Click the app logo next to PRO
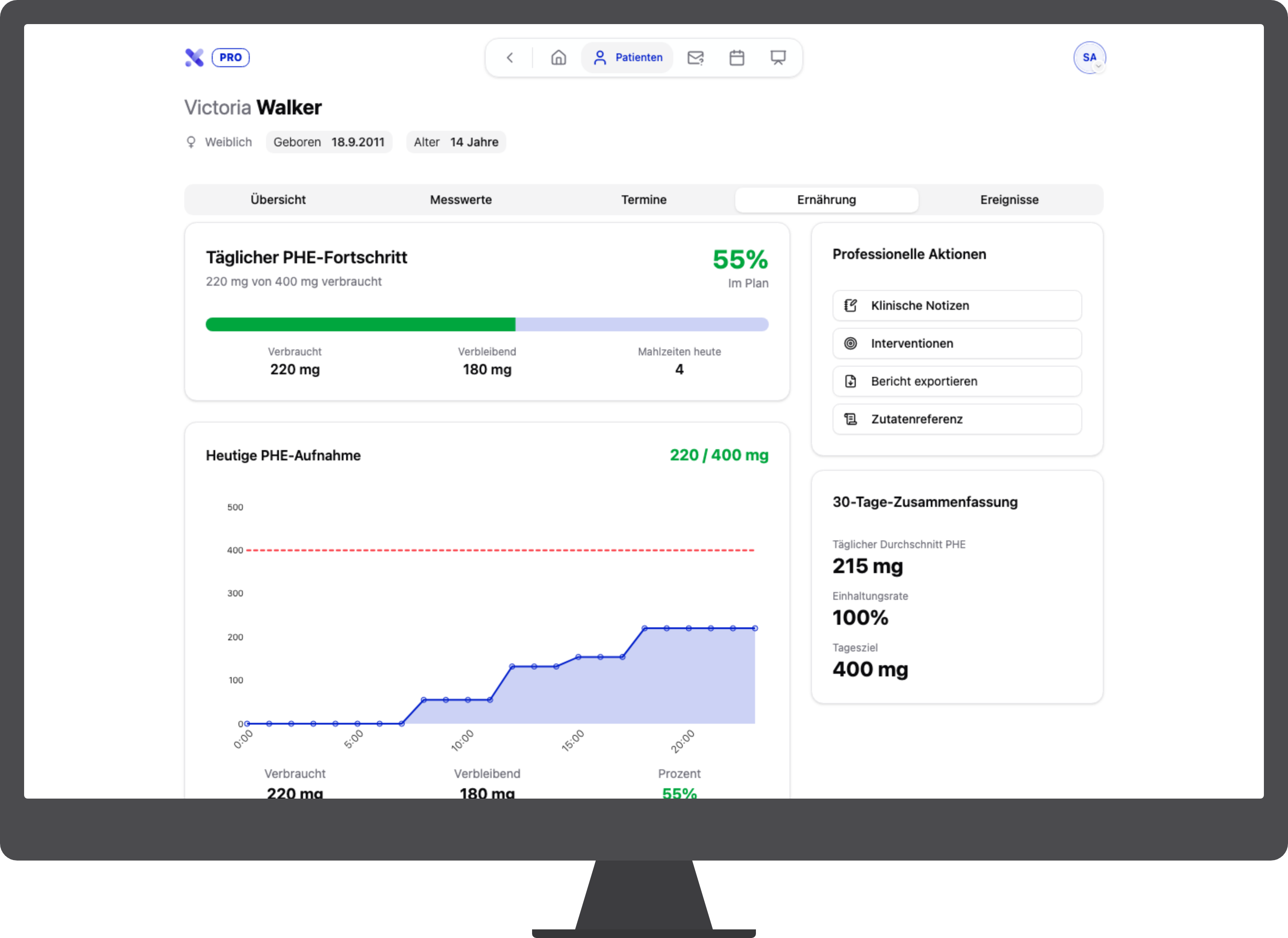 (194, 57)
